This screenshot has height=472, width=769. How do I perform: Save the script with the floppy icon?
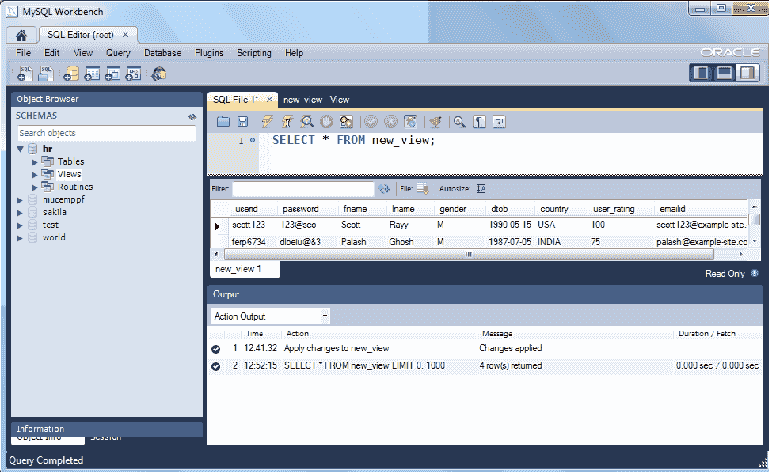pos(243,122)
